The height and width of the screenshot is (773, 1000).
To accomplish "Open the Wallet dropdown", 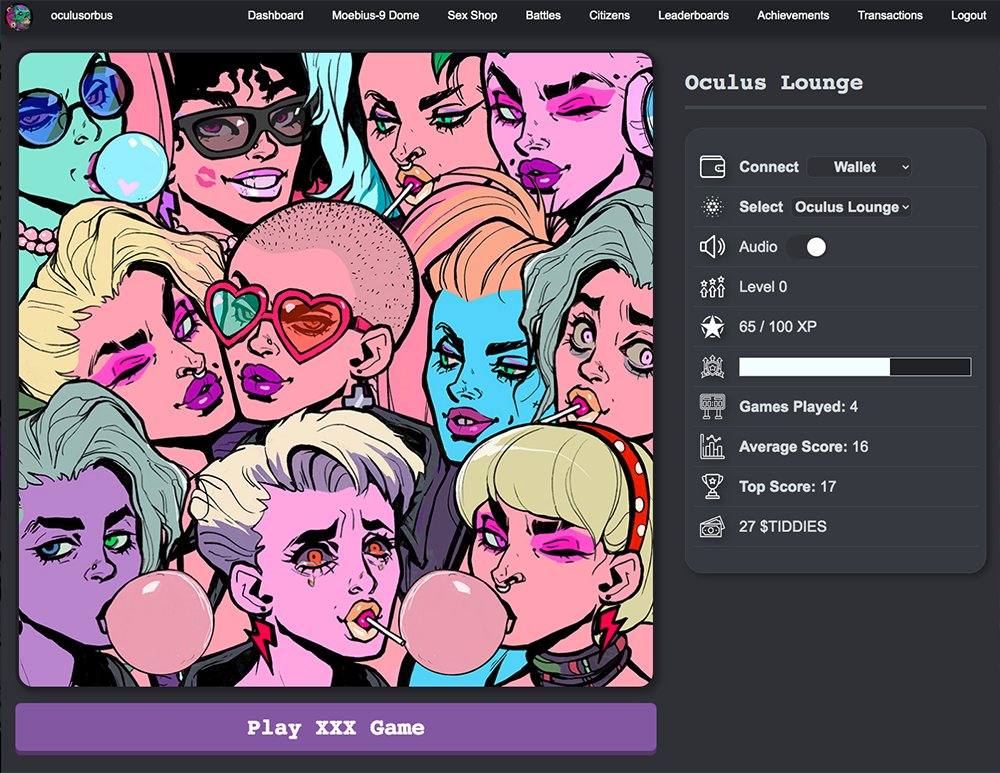I will click(859, 167).
